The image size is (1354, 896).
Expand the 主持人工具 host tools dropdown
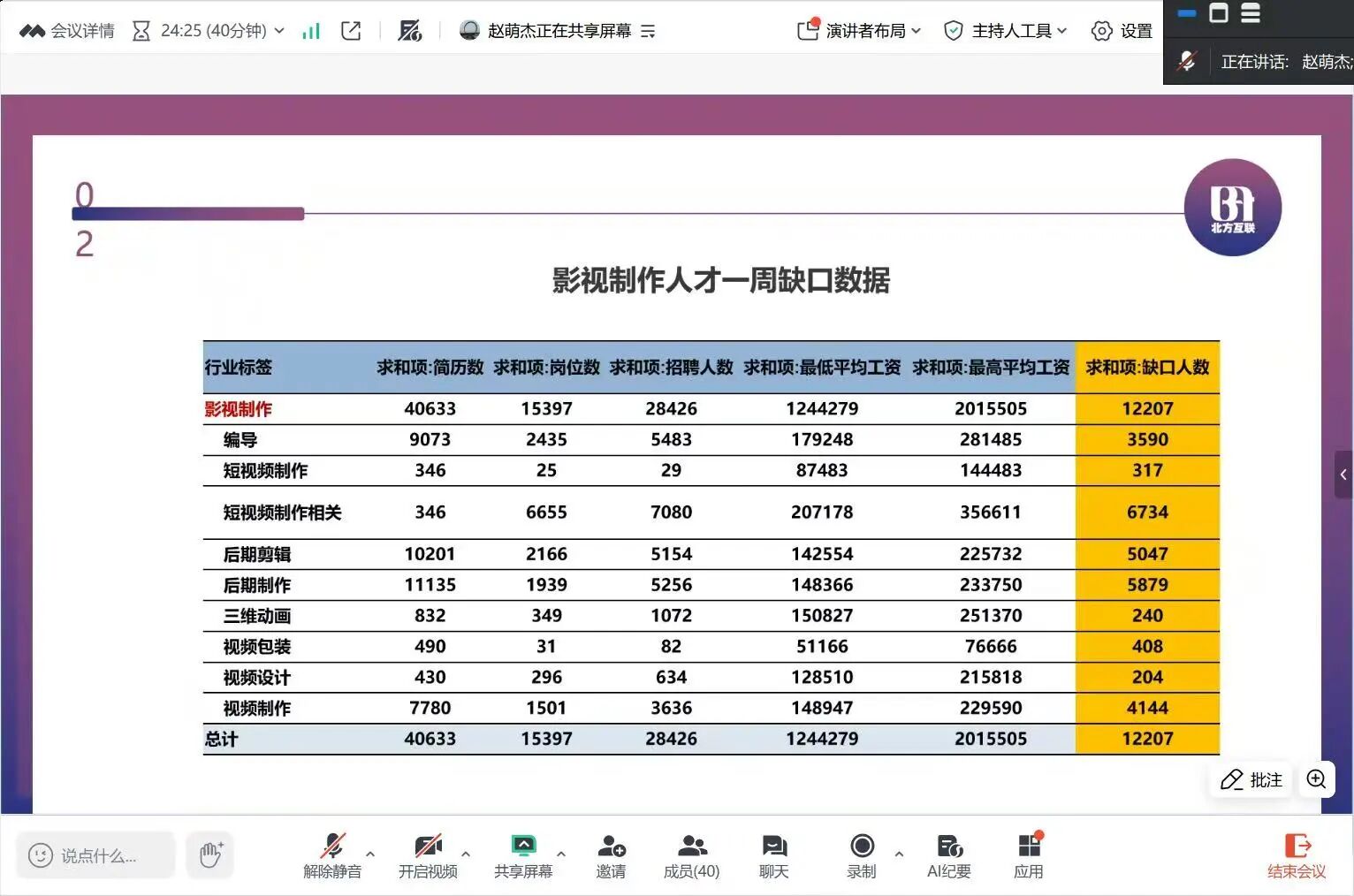(1006, 31)
